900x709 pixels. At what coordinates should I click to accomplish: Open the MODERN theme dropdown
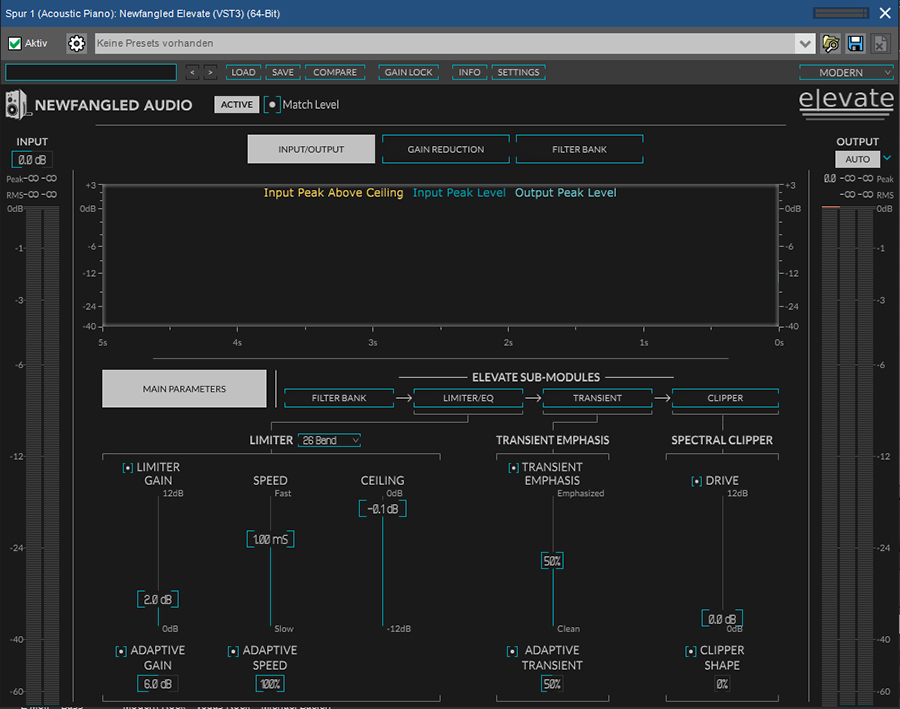point(847,72)
